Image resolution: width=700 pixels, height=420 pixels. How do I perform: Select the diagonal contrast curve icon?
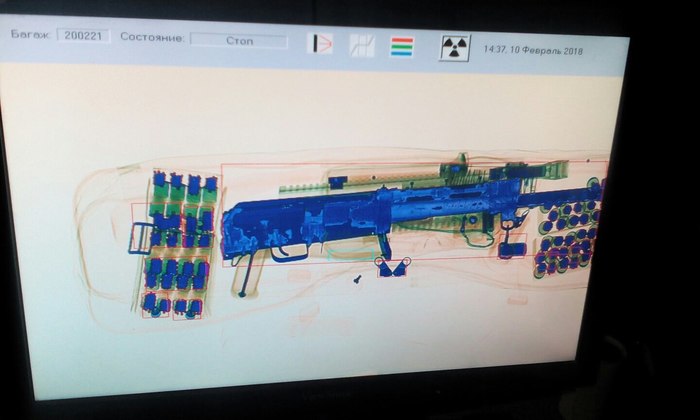[361, 44]
